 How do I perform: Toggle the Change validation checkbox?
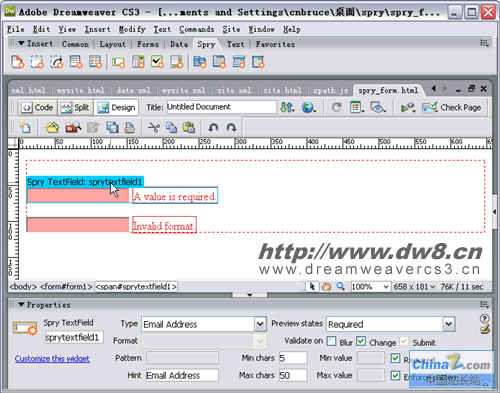[361, 341]
